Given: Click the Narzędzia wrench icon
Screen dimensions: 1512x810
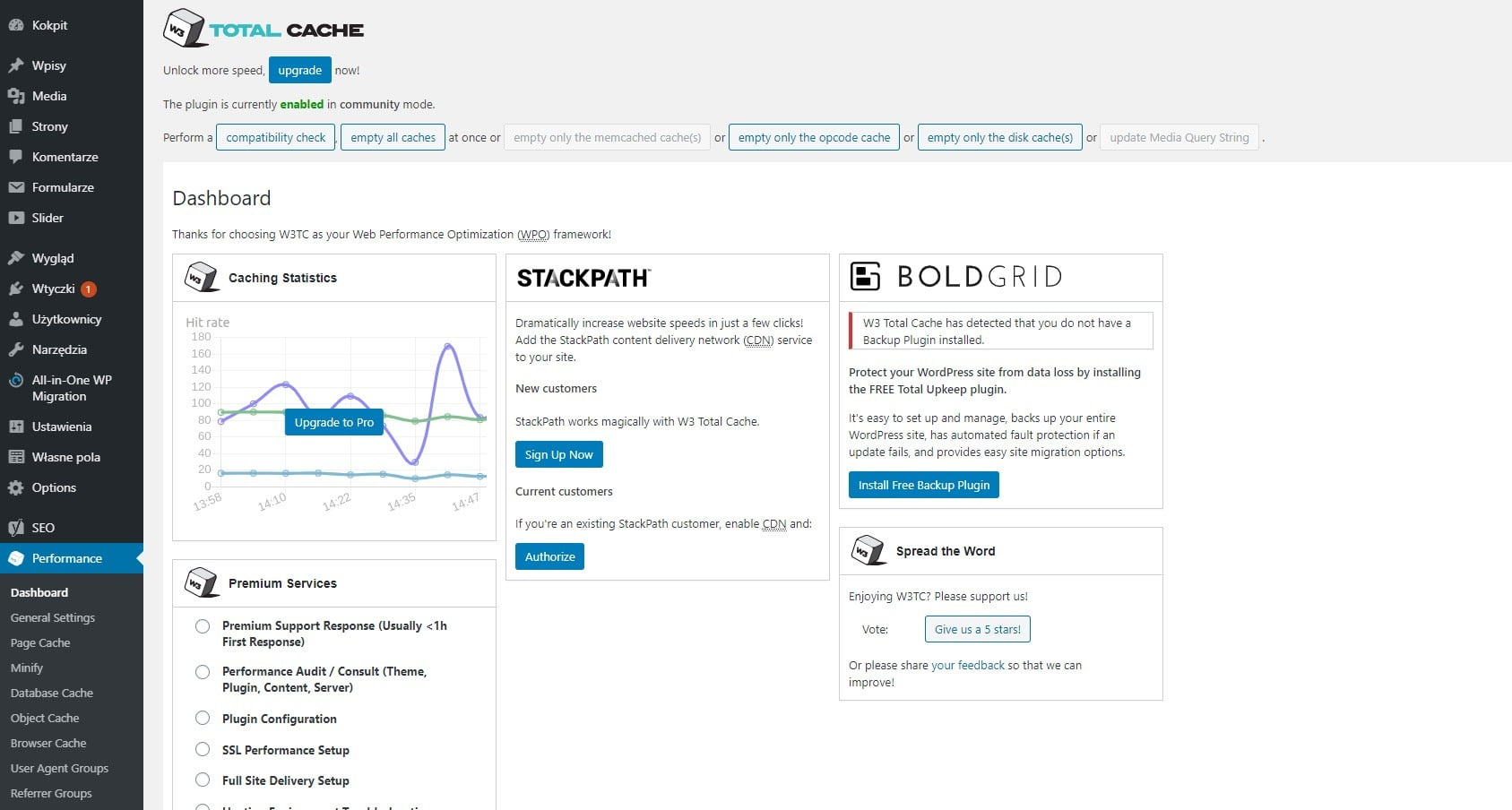Looking at the screenshot, I should pyautogui.click(x=15, y=349).
